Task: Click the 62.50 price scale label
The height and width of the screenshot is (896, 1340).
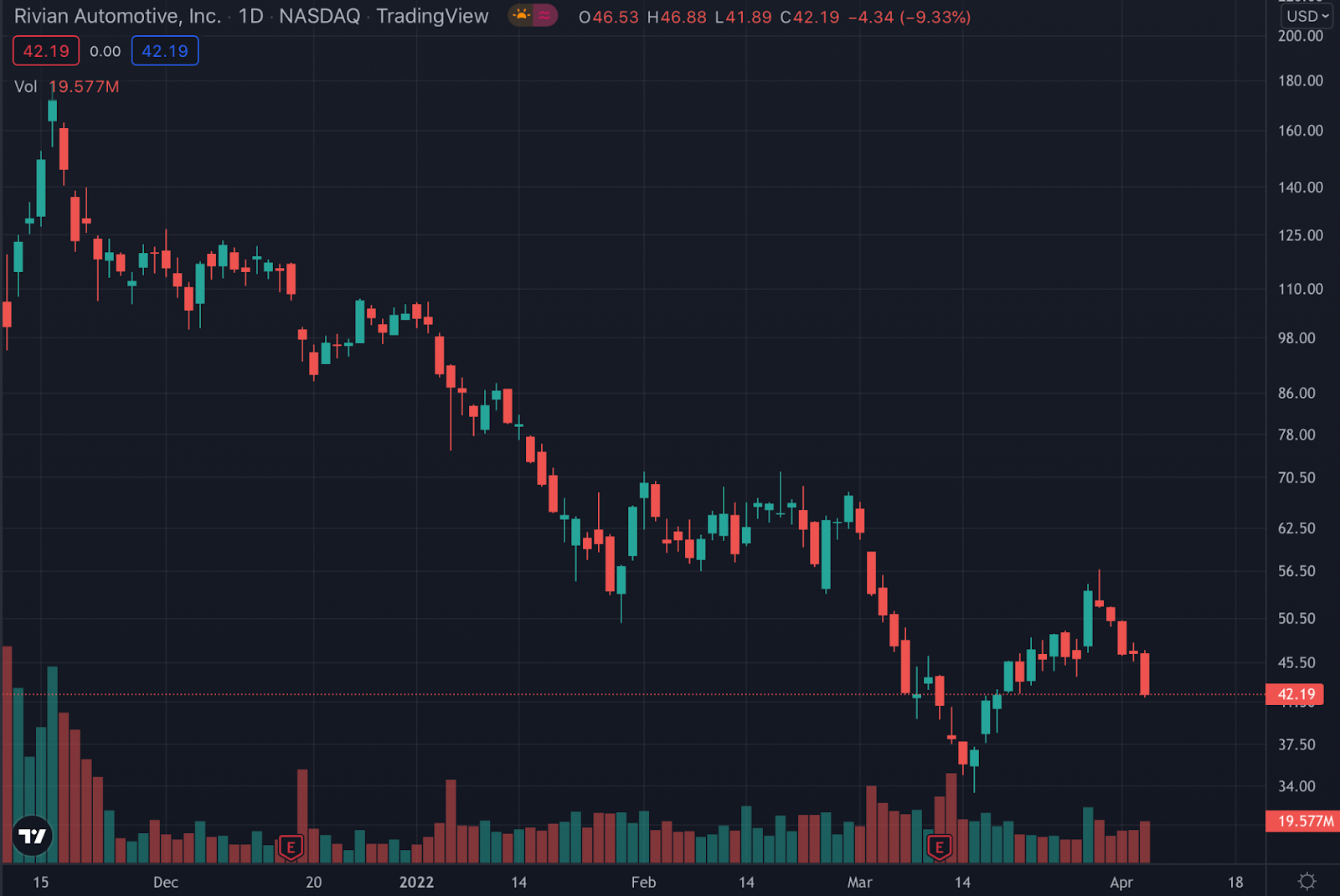Action: click(1296, 528)
